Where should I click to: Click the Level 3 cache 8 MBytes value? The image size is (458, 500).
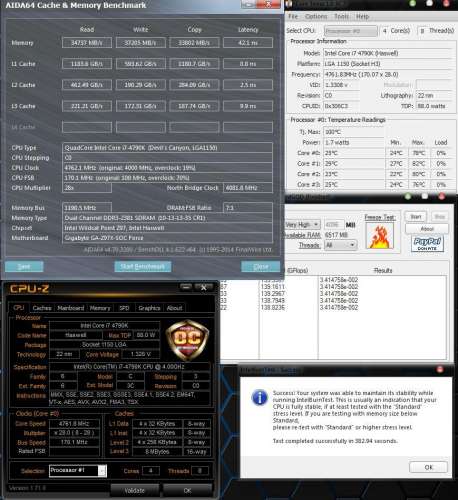tap(157, 452)
